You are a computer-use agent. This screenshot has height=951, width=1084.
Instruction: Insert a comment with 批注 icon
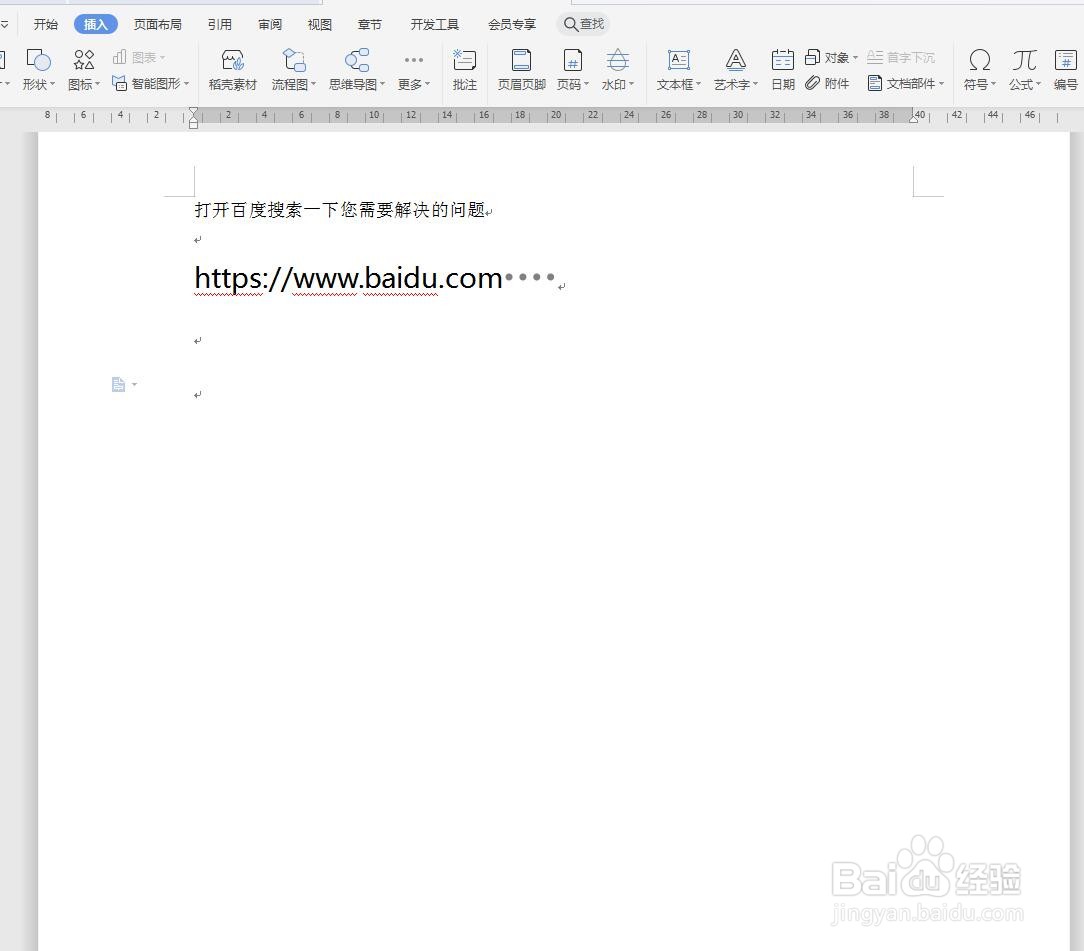[464, 68]
